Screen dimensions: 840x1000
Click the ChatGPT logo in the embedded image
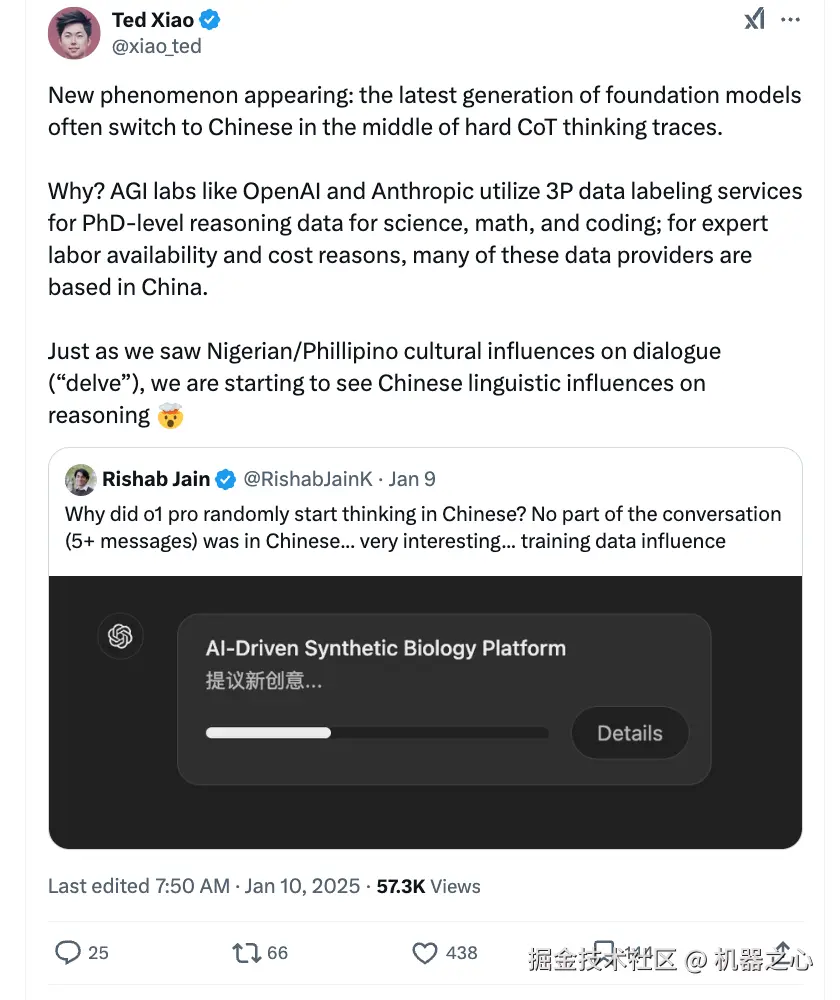(121, 636)
